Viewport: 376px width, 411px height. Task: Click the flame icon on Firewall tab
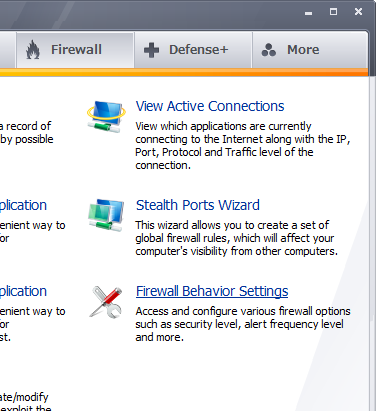click(x=33, y=50)
